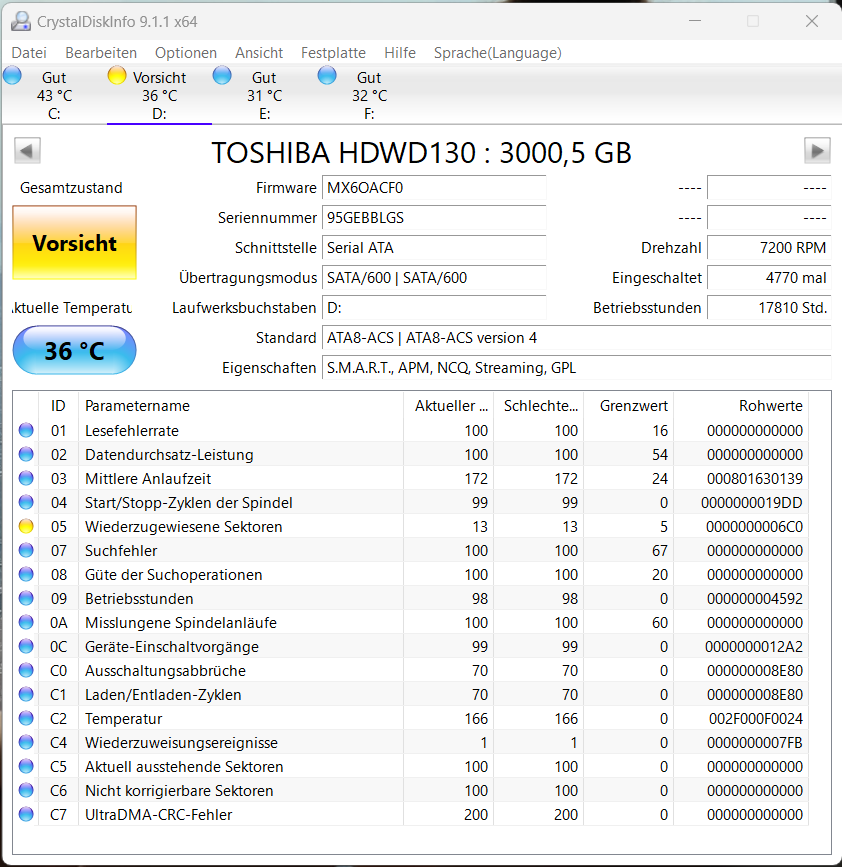Viewport: 842px width, 867px height.
Task: Click the yellow Vorsicht health status button
Action: tap(75, 243)
